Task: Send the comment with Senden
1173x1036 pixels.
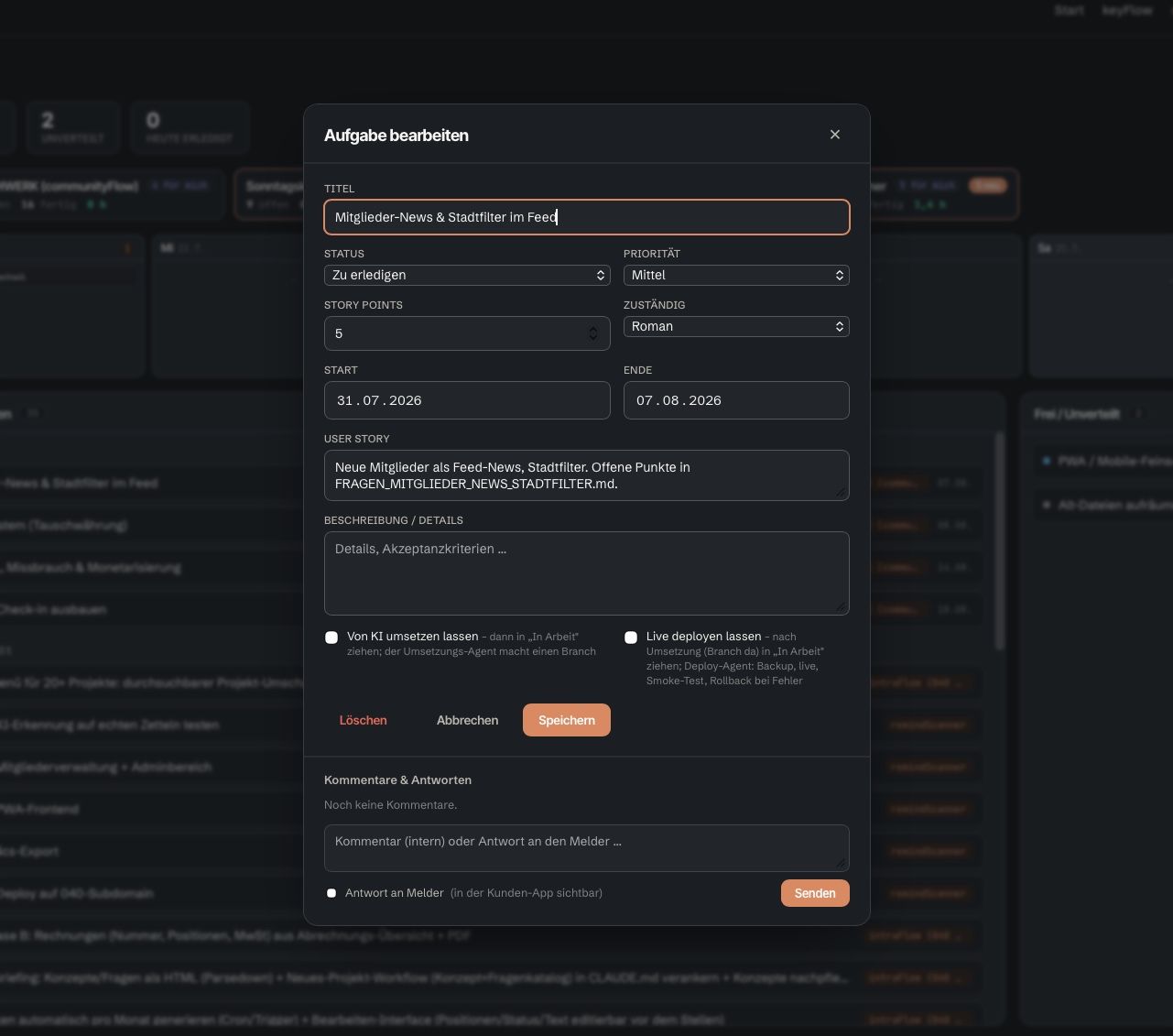Action: coord(815,893)
